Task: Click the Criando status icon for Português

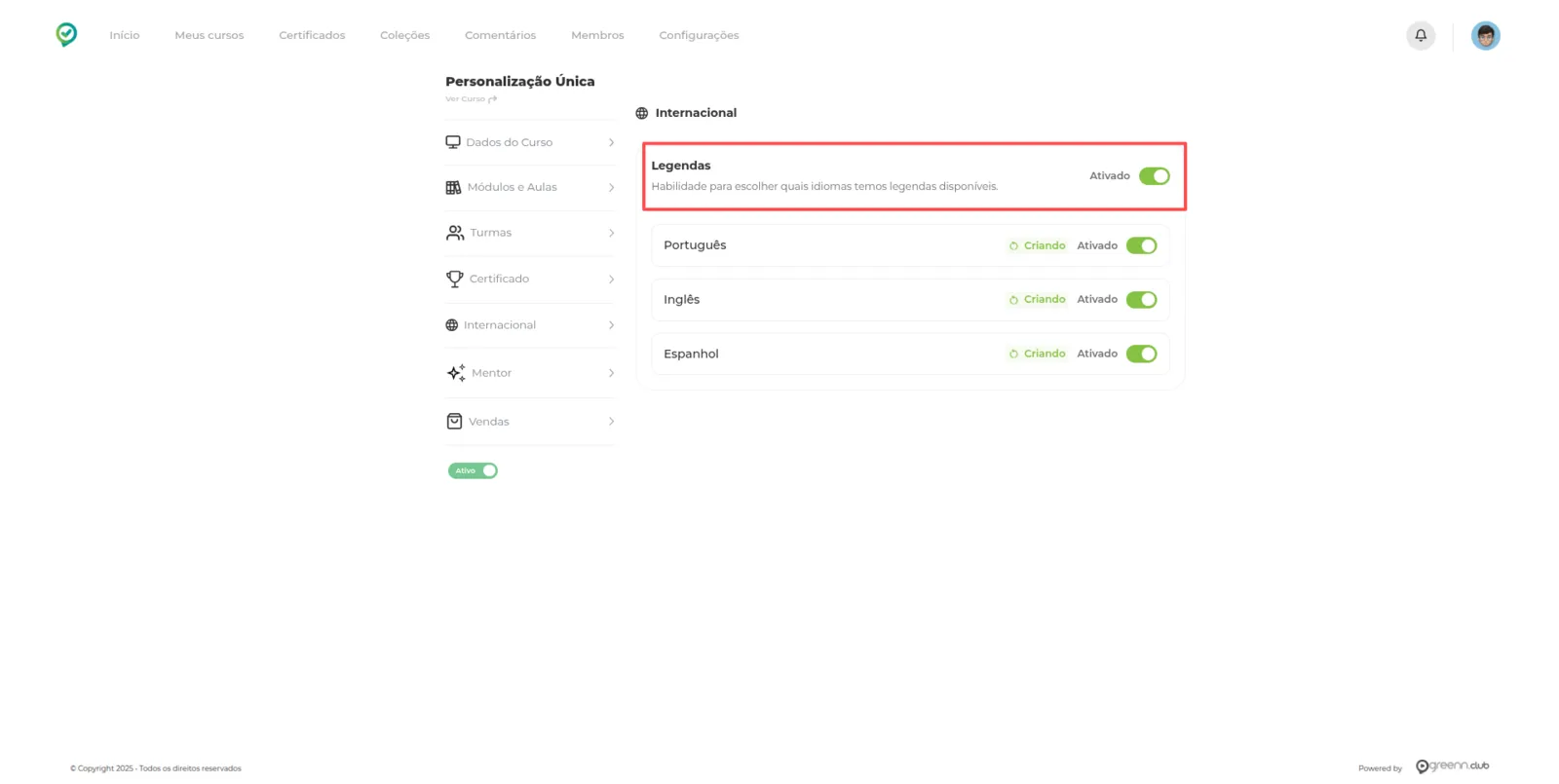Action: pyautogui.click(x=1013, y=246)
